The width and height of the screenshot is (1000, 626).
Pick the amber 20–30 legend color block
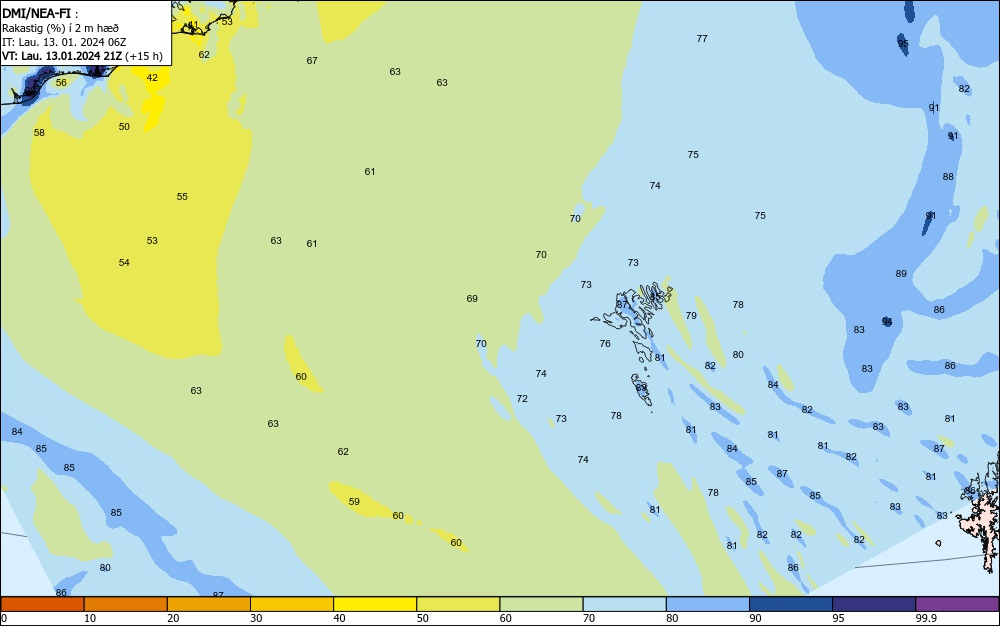[209, 604]
